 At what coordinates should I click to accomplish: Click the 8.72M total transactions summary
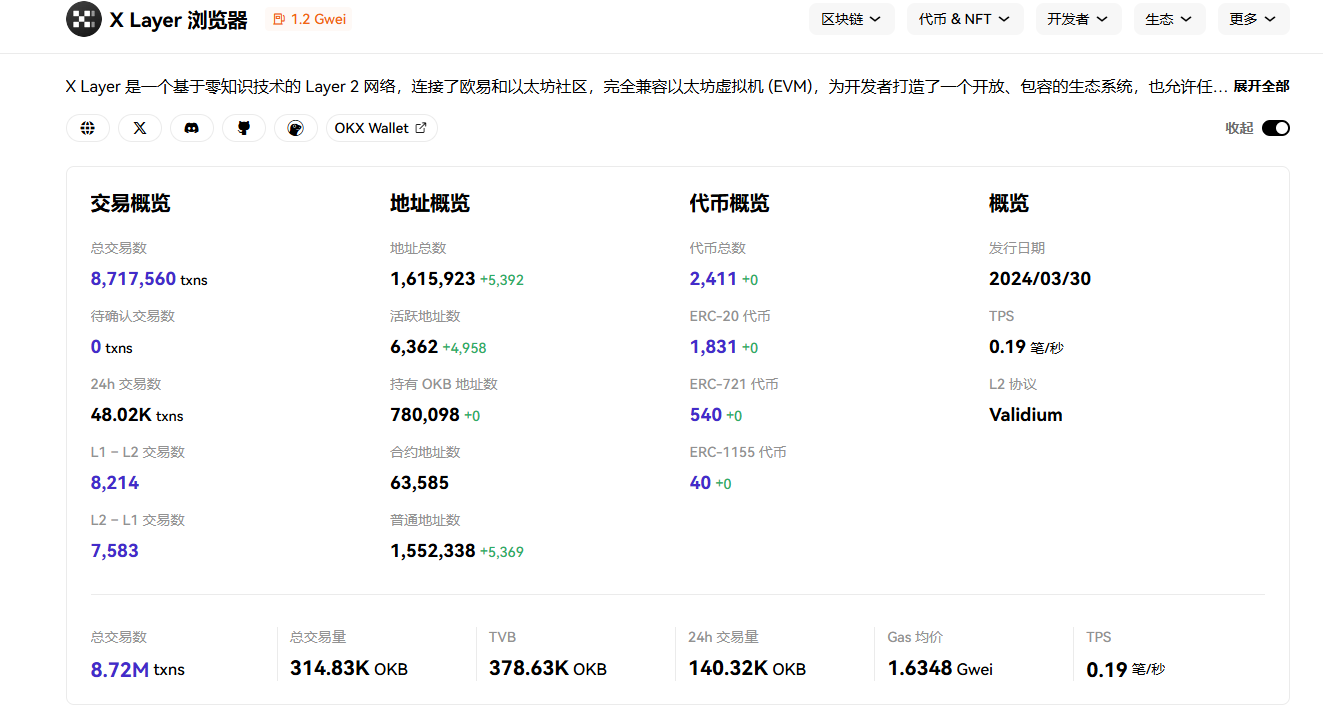120,669
